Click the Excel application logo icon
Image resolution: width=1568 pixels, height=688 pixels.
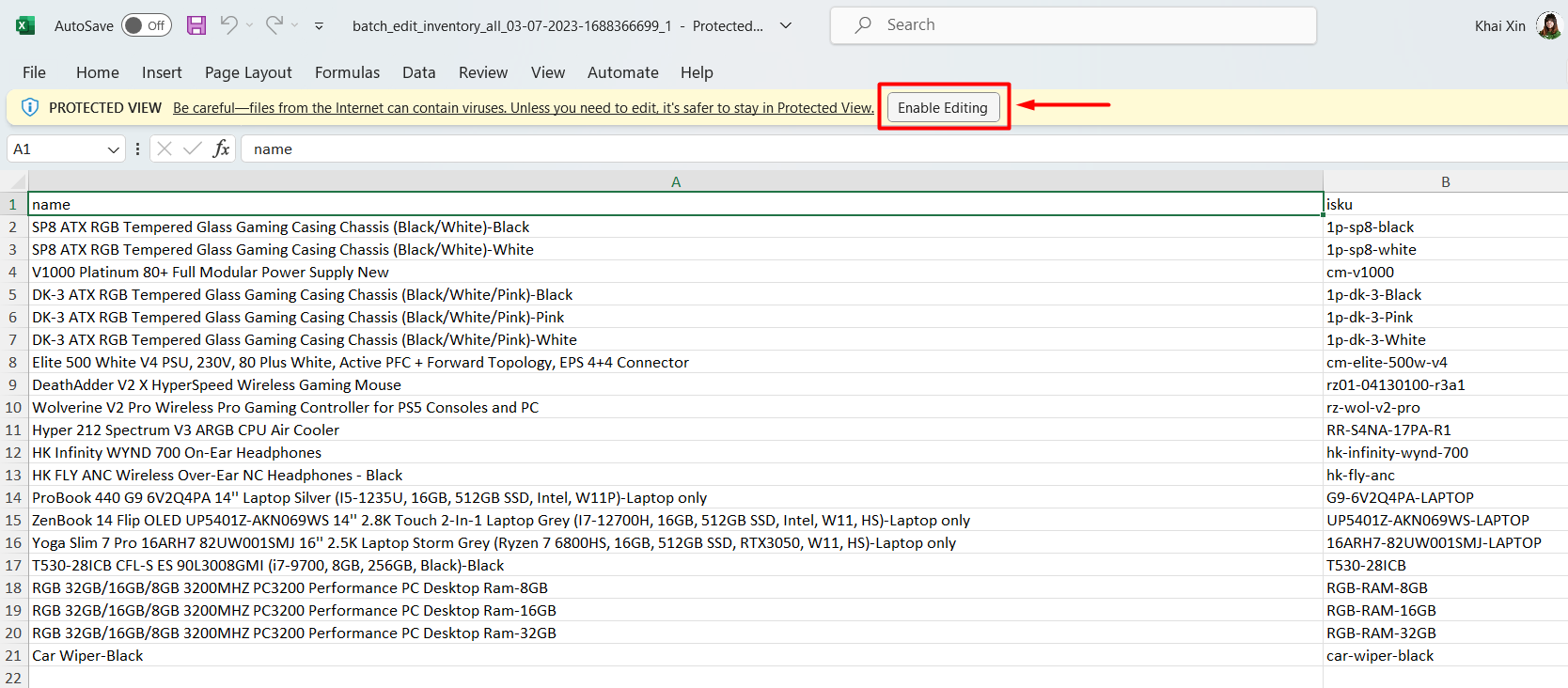pos(25,25)
